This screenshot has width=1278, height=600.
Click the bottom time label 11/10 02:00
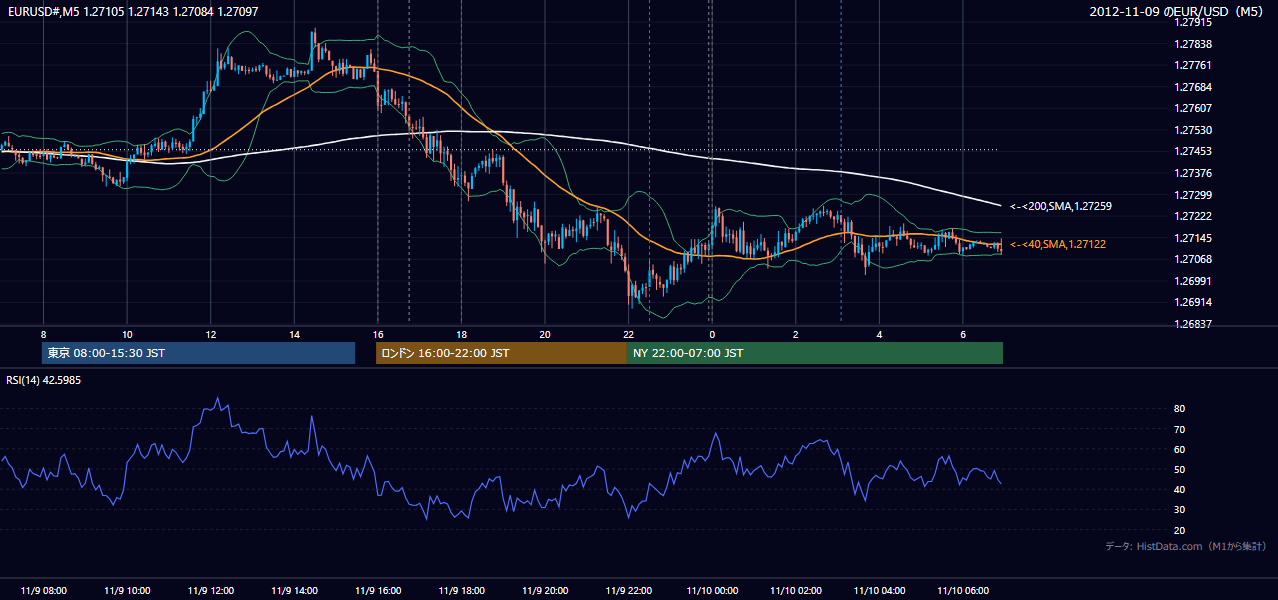pos(795,591)
